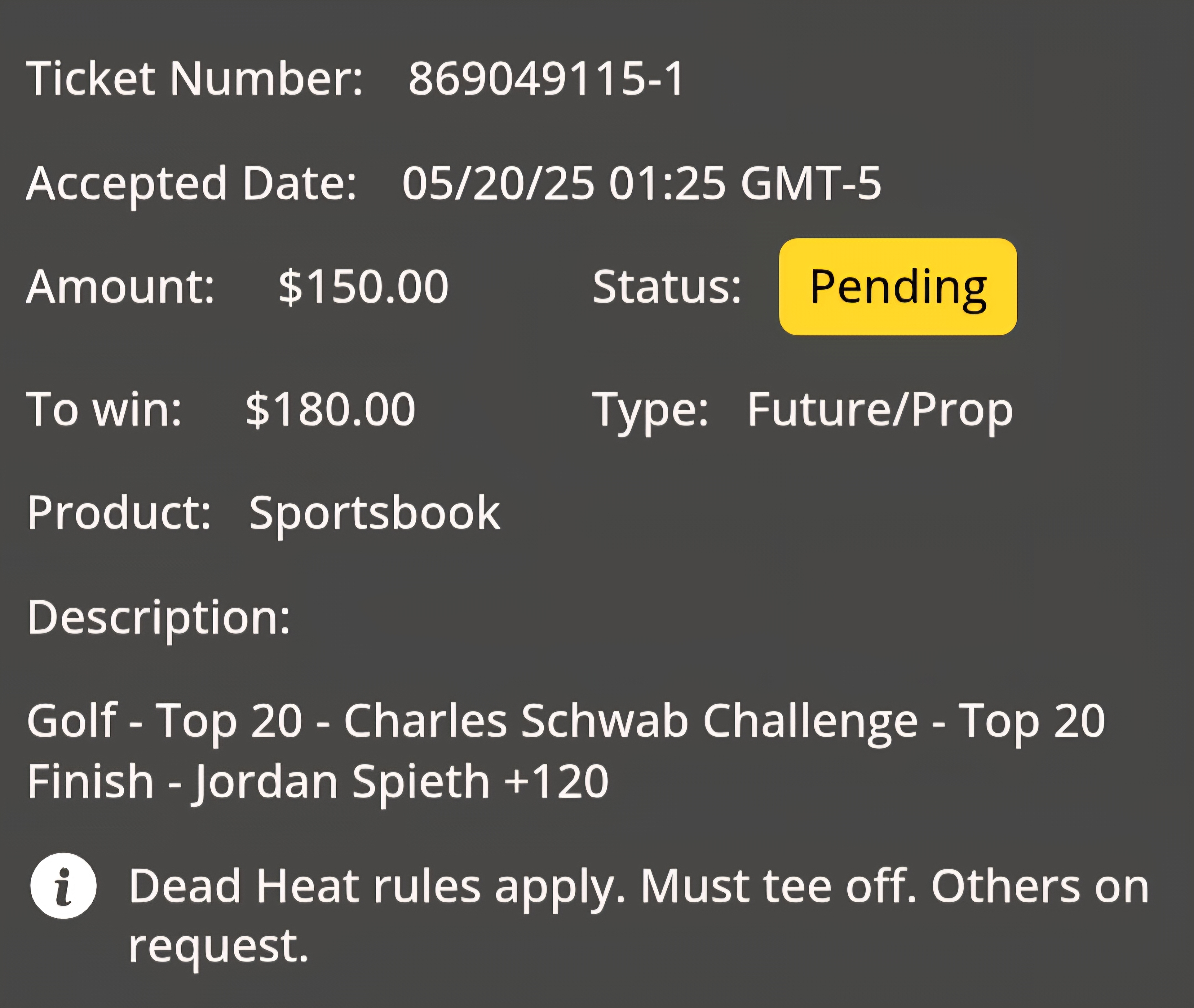Click the Status label
Viewport: 1194px width, 1008px height.
pos(667,286)
